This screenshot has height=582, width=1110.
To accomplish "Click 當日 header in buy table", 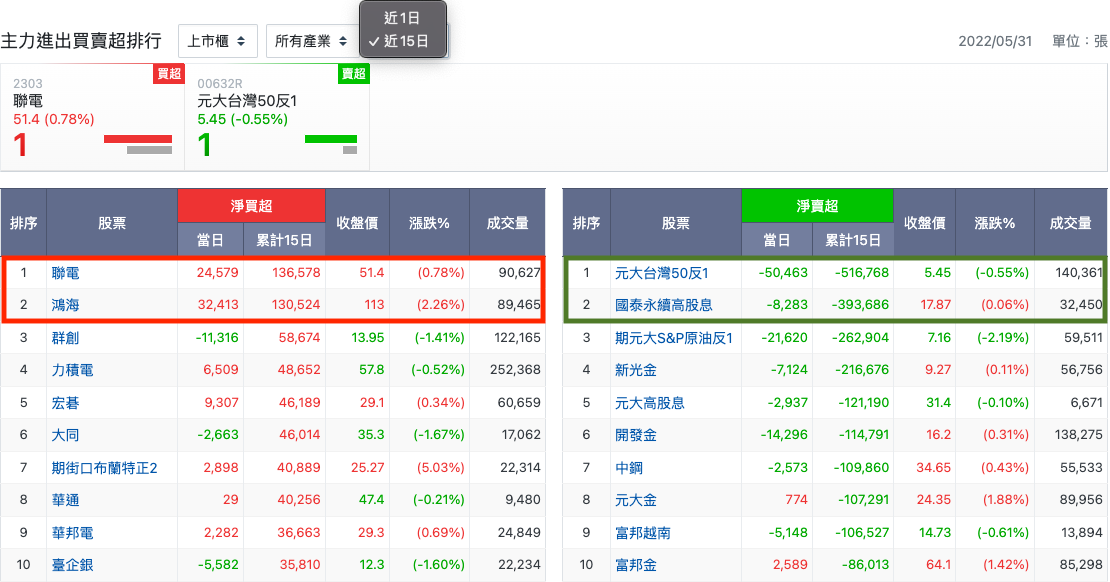I will pyautogui.click(x=210, y=240).
